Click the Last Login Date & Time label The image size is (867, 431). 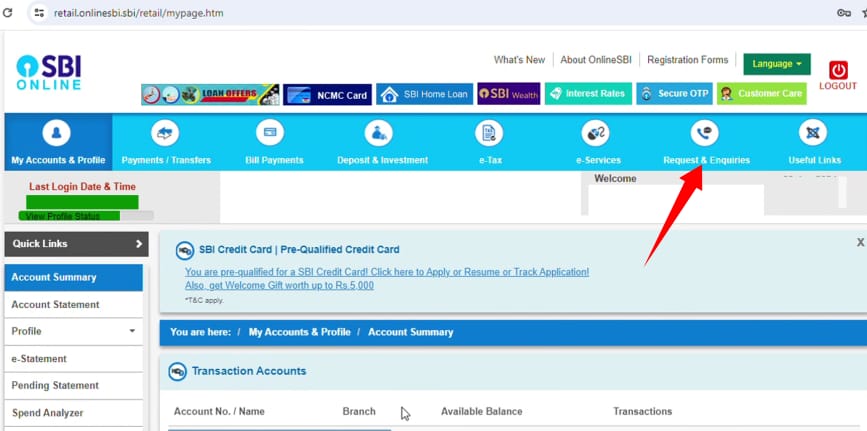(x=82, y=187)
